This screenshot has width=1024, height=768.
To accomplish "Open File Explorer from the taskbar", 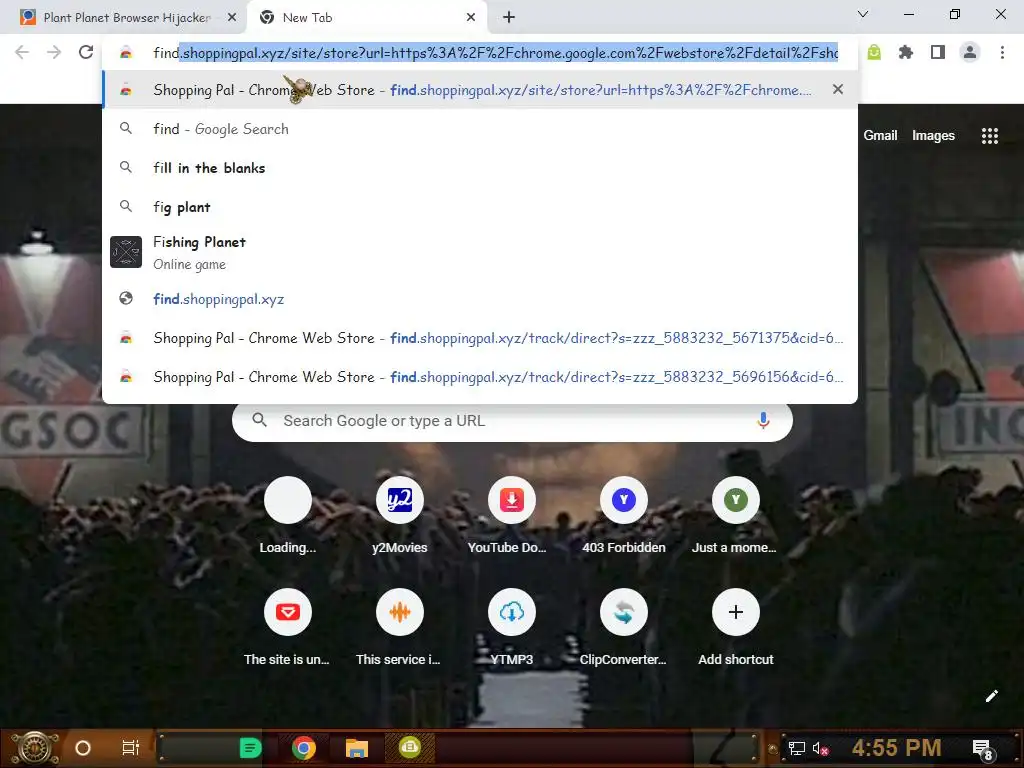I will click(357, 748).
